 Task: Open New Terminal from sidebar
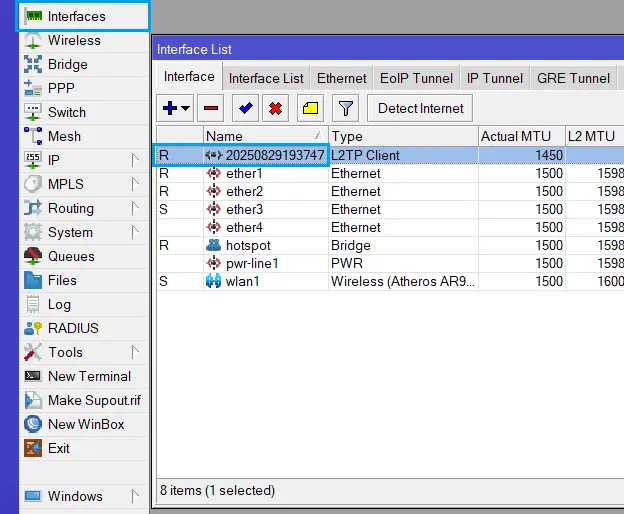[x=89, y=376]
